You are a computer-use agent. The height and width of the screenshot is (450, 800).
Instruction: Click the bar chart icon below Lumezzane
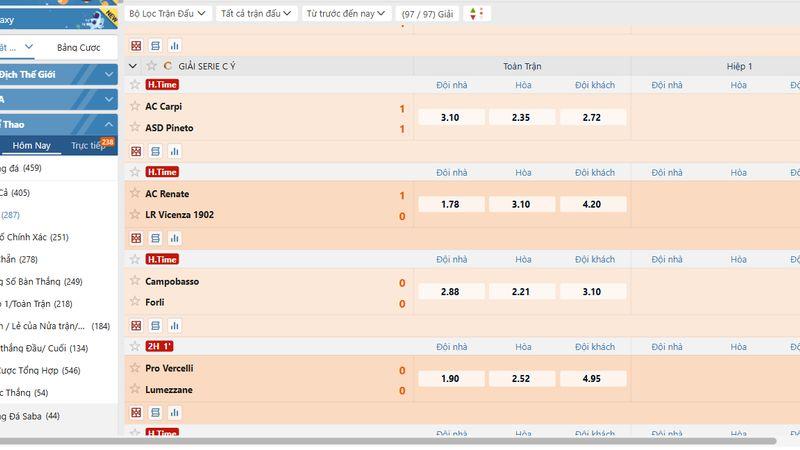[x=174, y=412]
